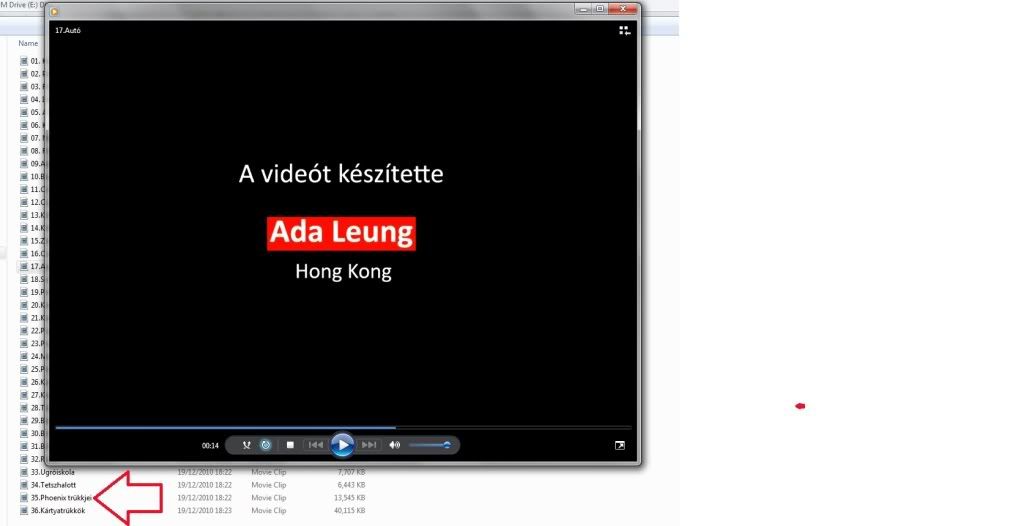Close the media player window
The width and height of the screenshot is (1024, 526).
click(x=623, y=9)
